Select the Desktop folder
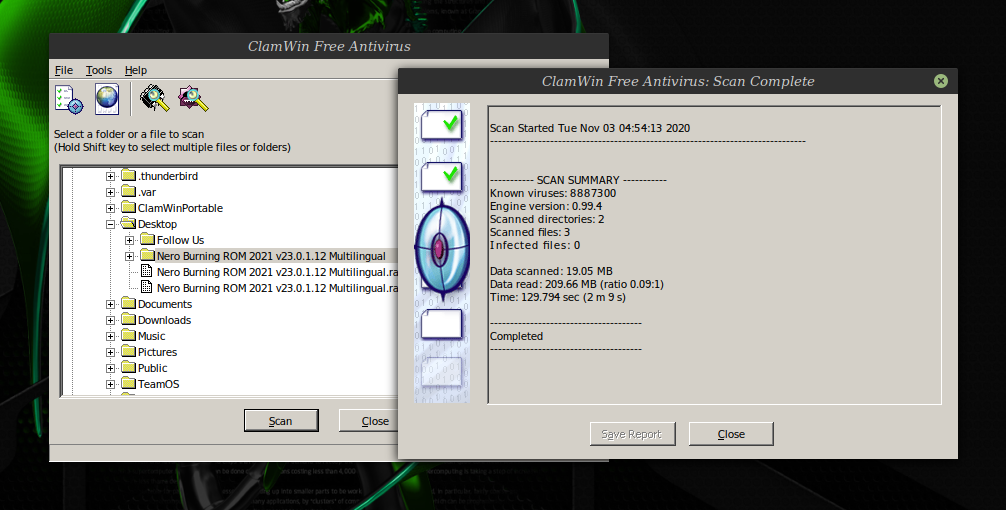1006x510 pixels. point(157,224)
